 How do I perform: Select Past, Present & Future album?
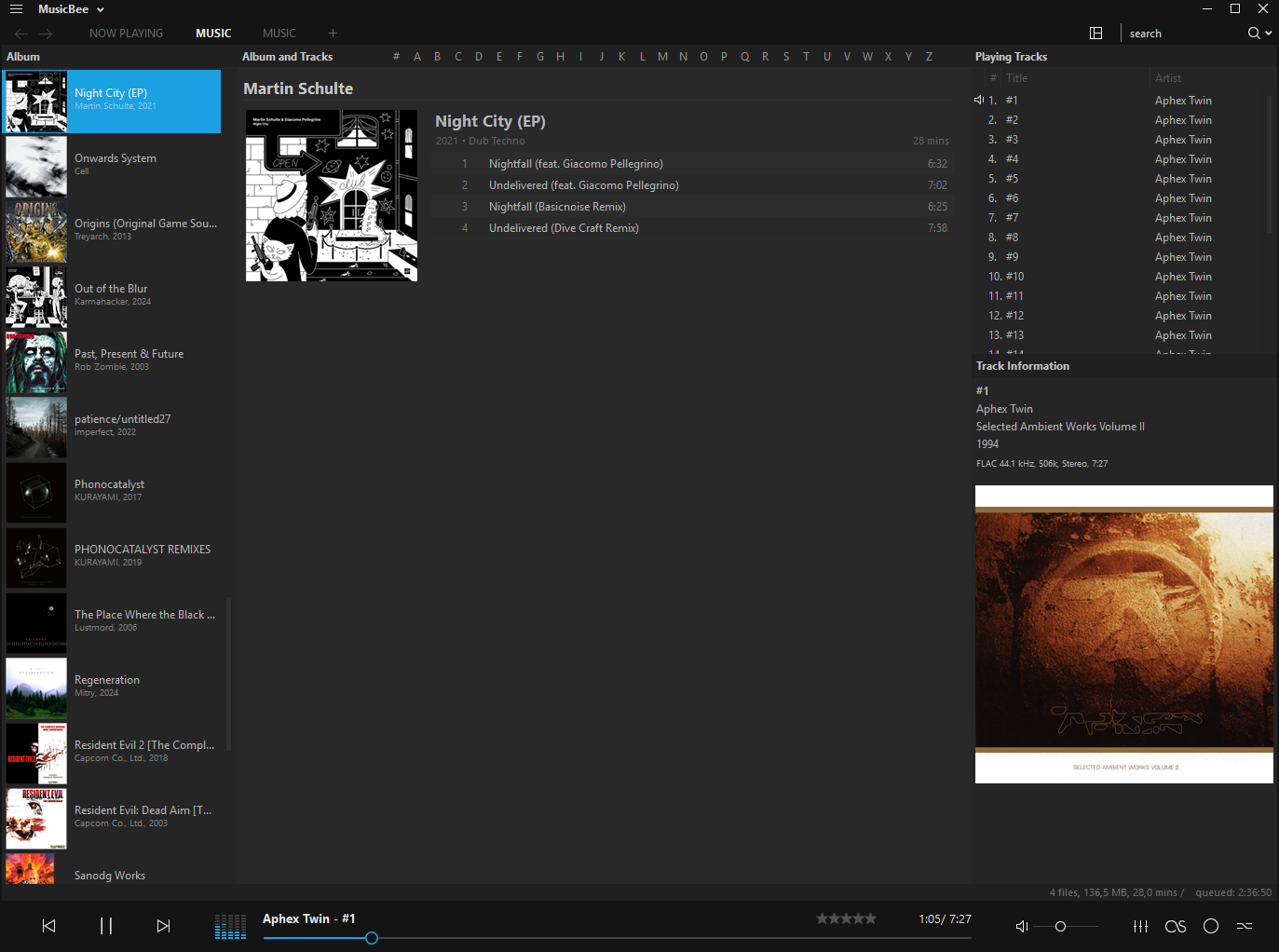pos(112,362)
